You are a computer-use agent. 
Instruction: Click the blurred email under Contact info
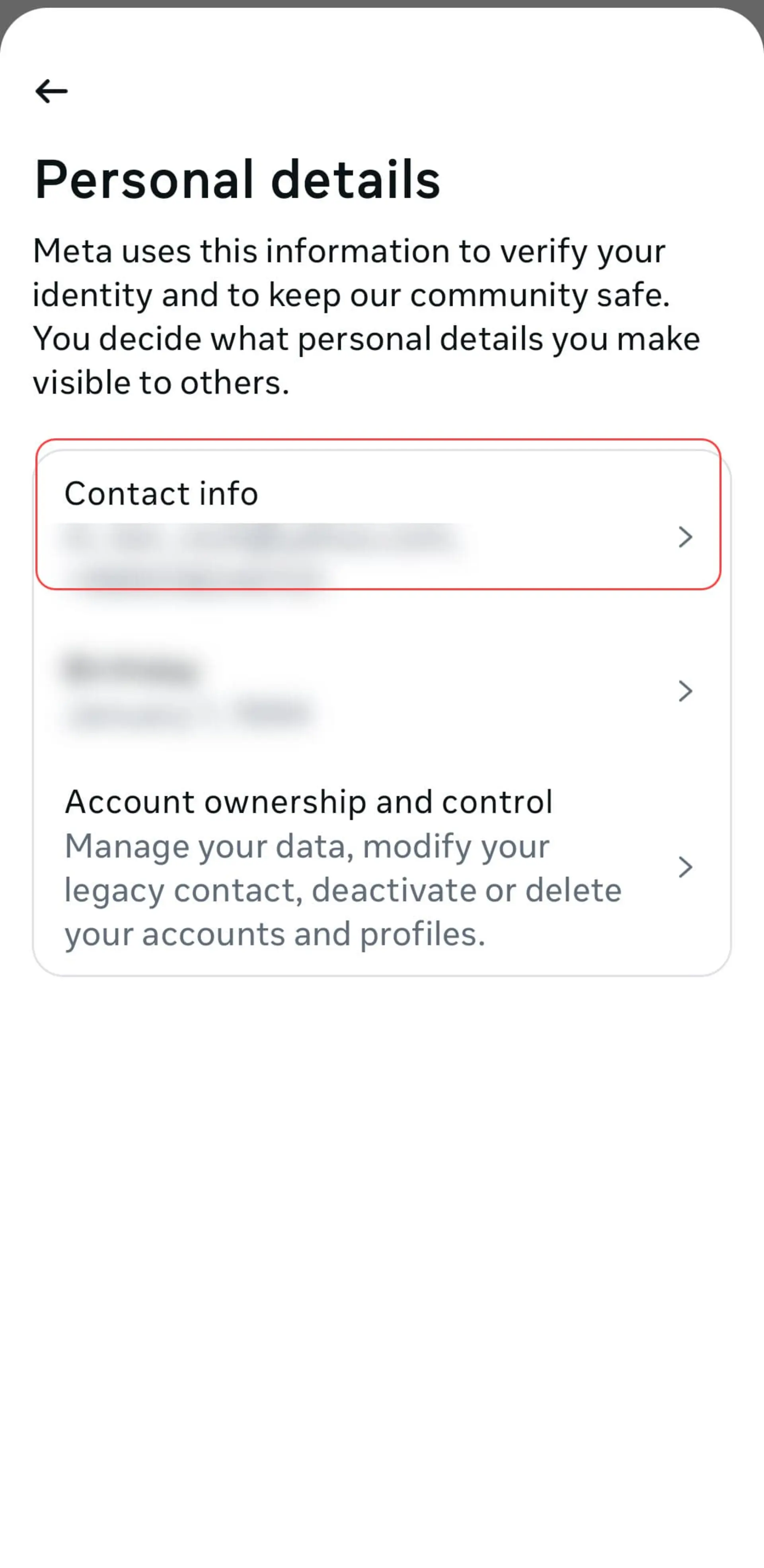click(x=262, y=538)
